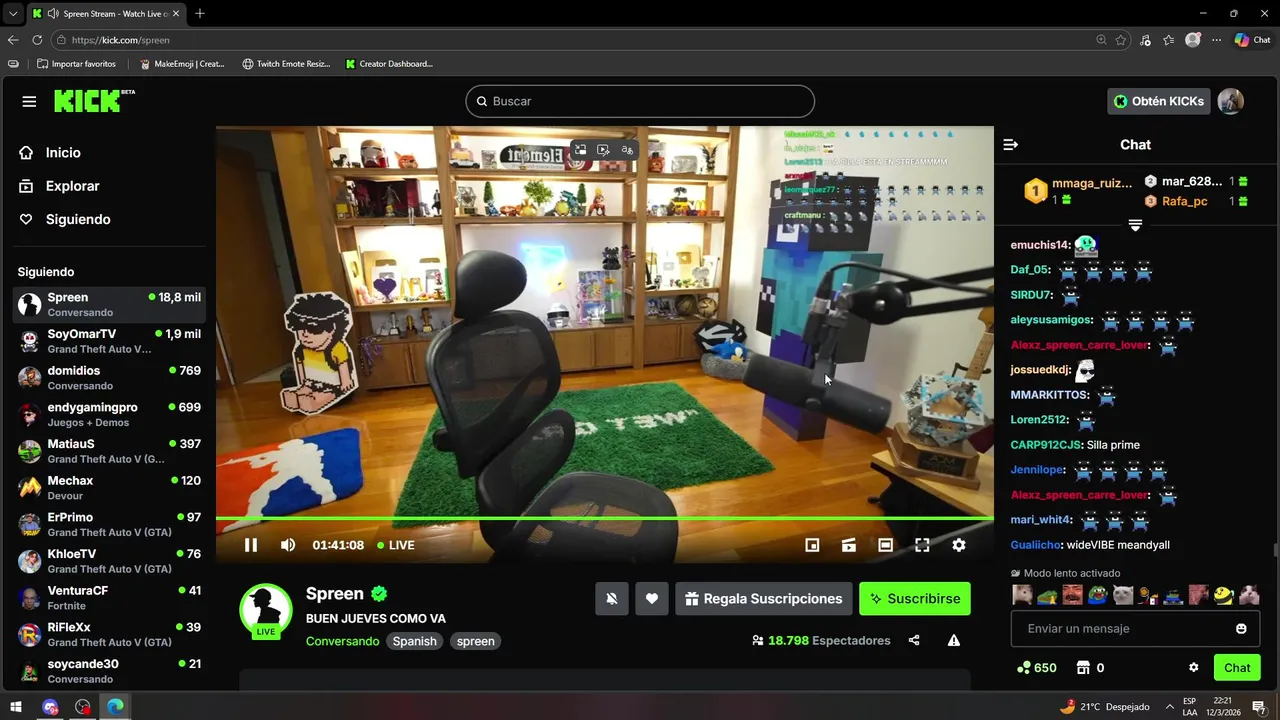
Task: Click Gualiicho username in chat
Action: pos(1036,545)
